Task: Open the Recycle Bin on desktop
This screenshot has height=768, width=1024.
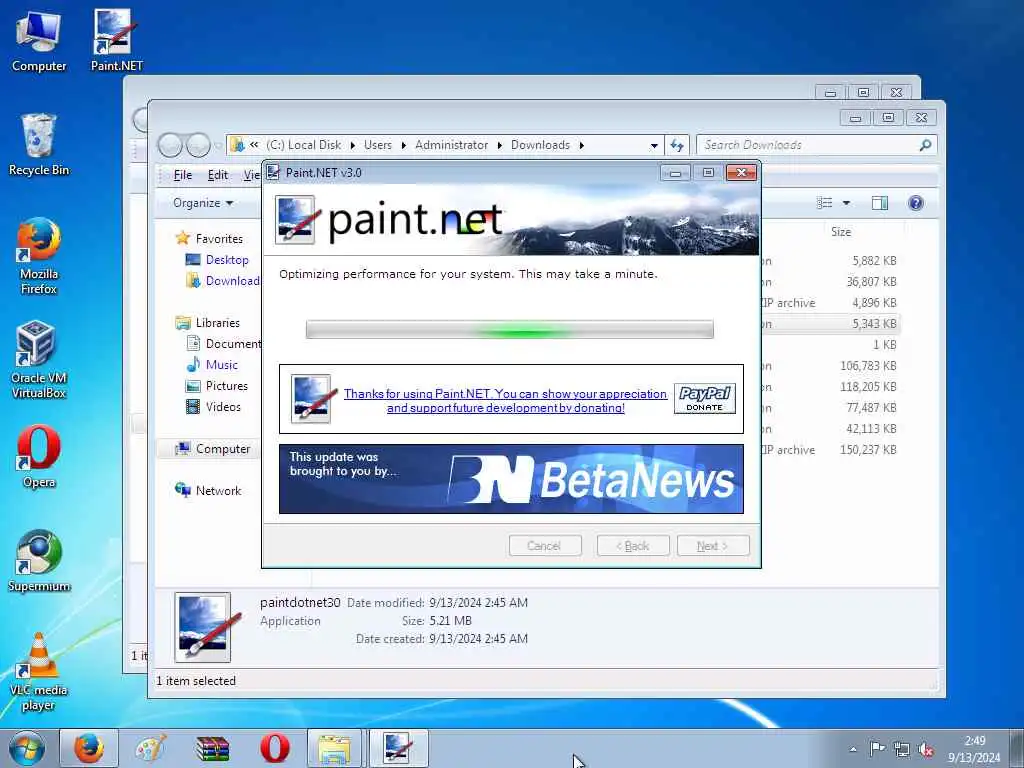Action: point(39,145)
